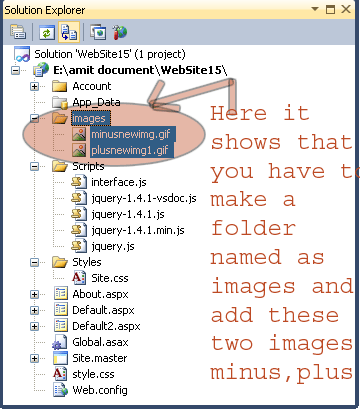
Task: Collapse the images folder
Action: tap(34, 118)
